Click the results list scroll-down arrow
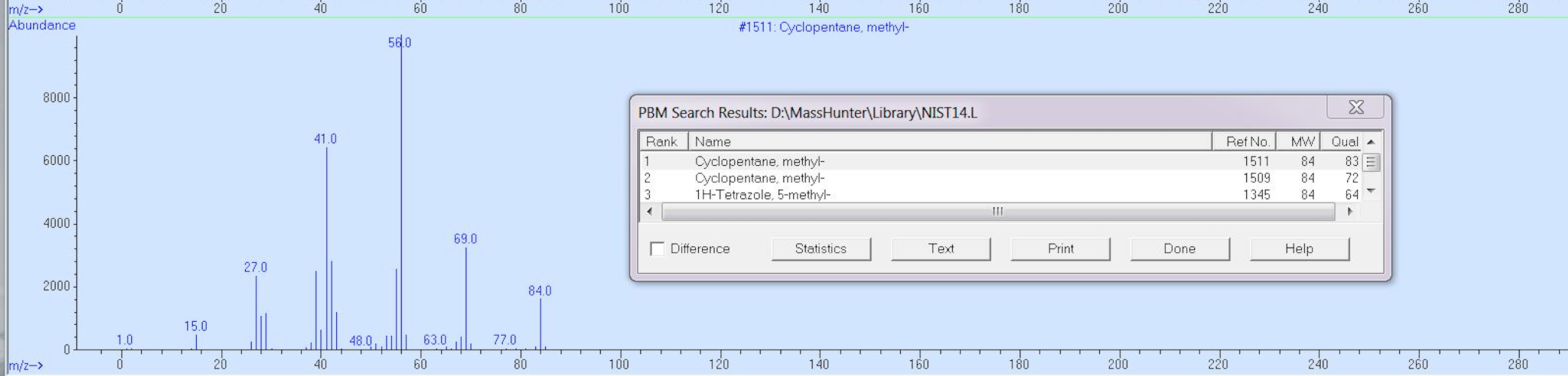The image size is (1568, 376). pyautogui.click(x=1371, y=192)
